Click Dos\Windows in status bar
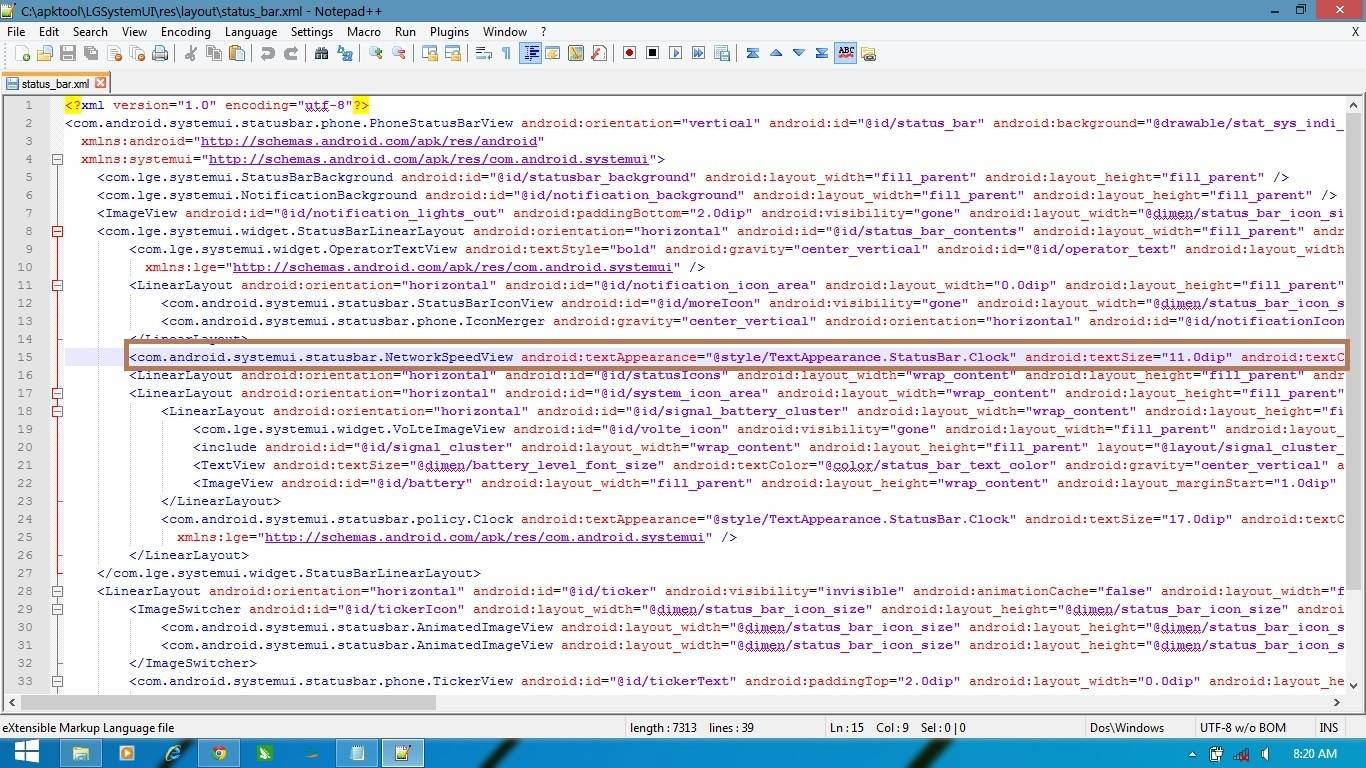This screenshot has width=1366, height=768. [1127, 727]
